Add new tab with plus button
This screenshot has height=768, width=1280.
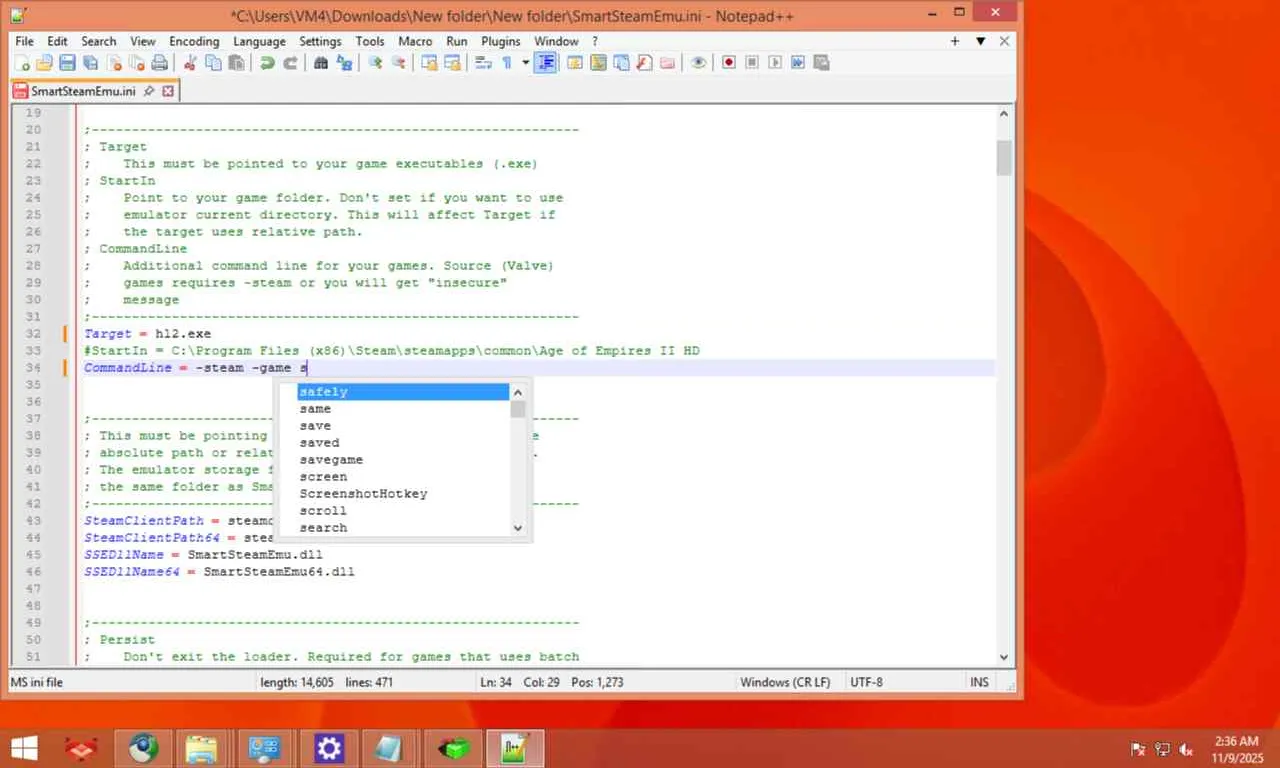955,41
